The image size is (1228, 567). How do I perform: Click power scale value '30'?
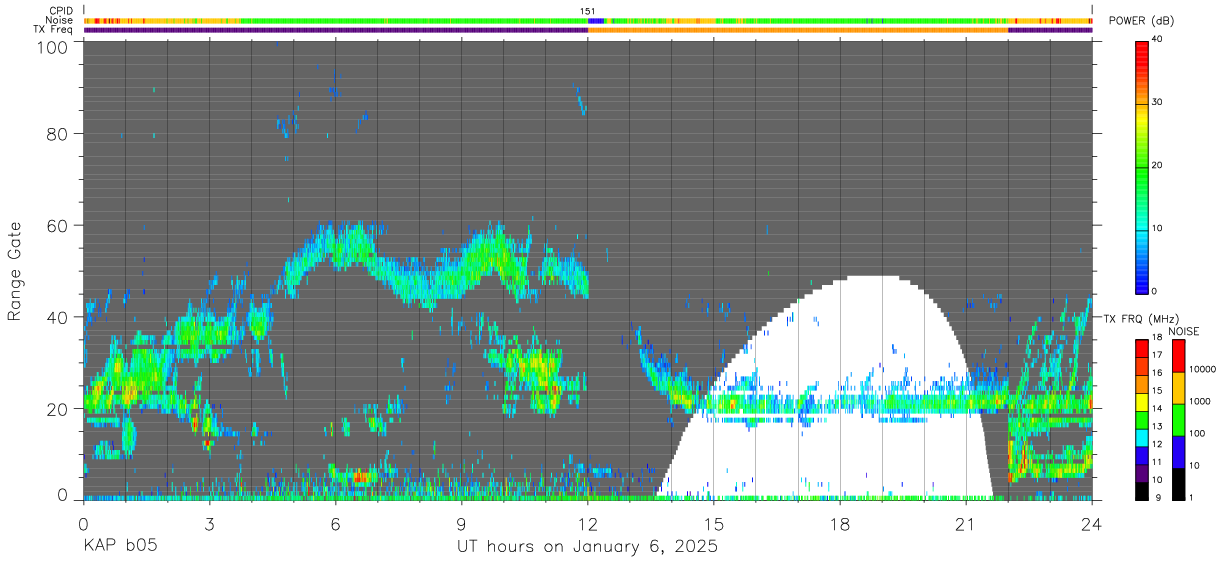pyautogui.click(x=1157, y=103)
